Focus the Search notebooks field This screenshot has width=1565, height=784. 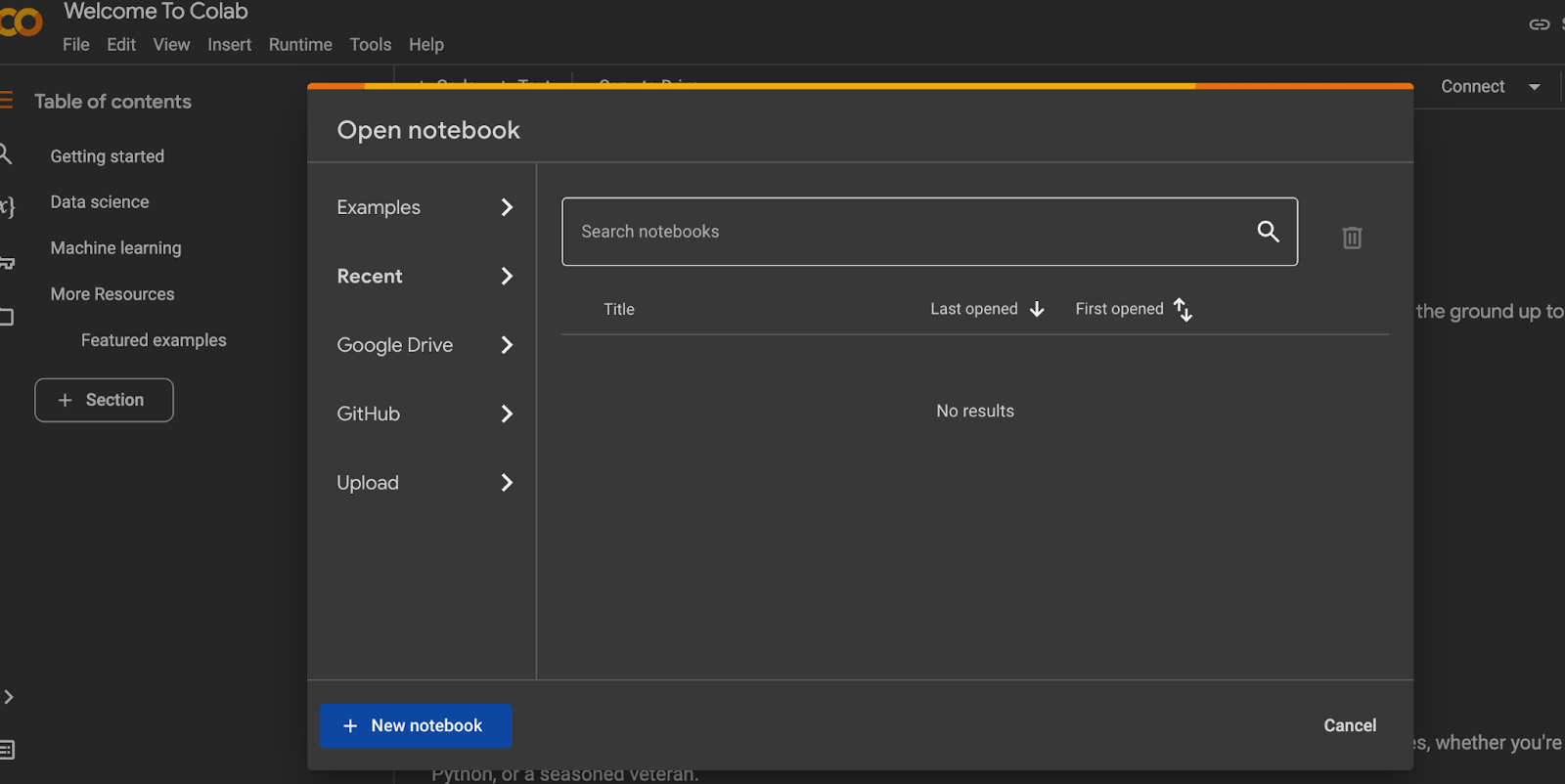pyautogui.click(x=930, y=232)
